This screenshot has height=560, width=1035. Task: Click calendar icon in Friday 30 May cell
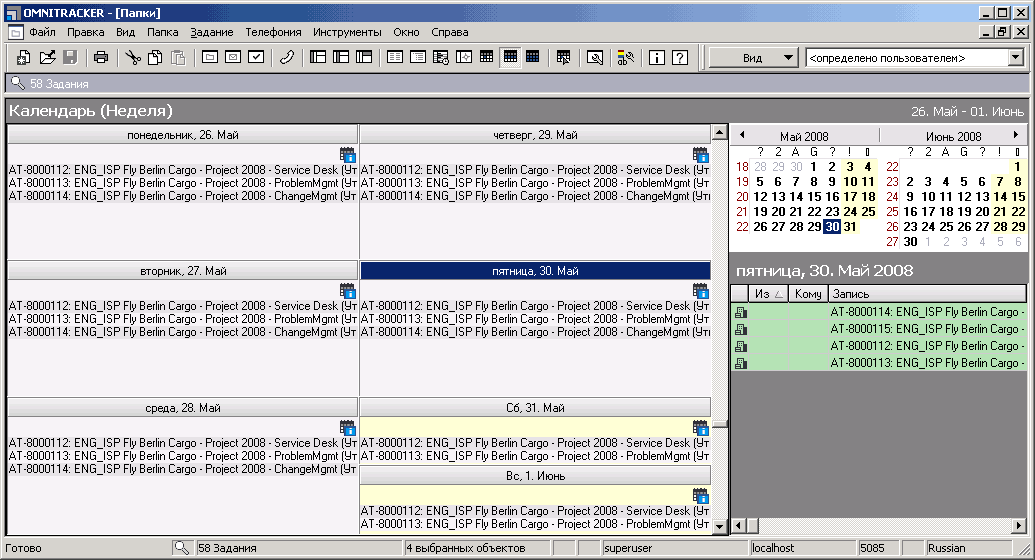coord(701,291)
